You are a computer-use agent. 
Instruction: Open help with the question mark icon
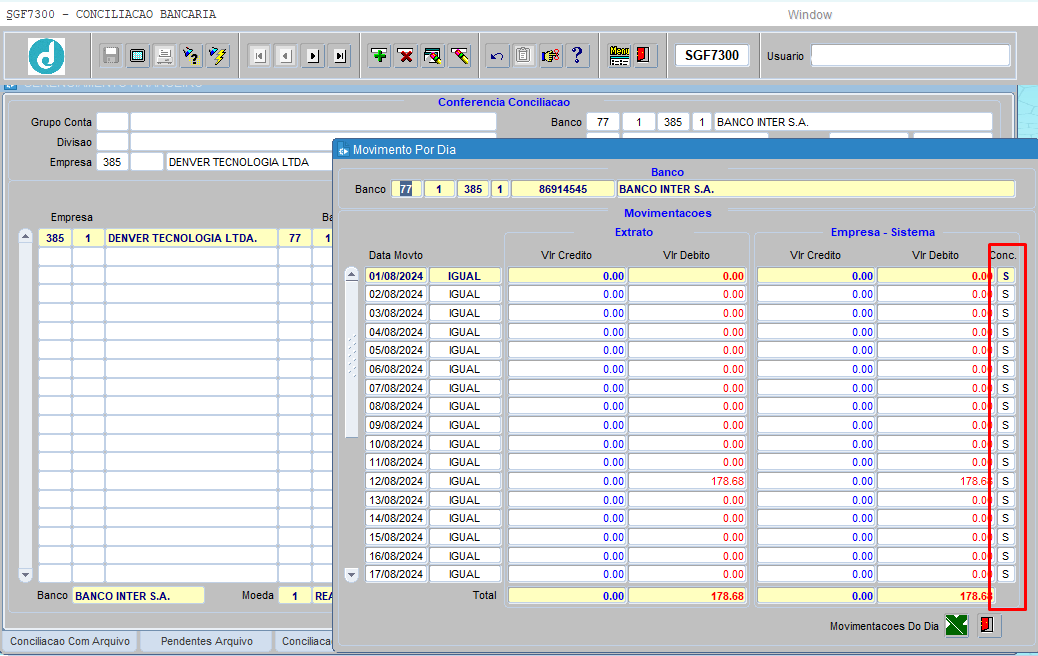(577, 56)
